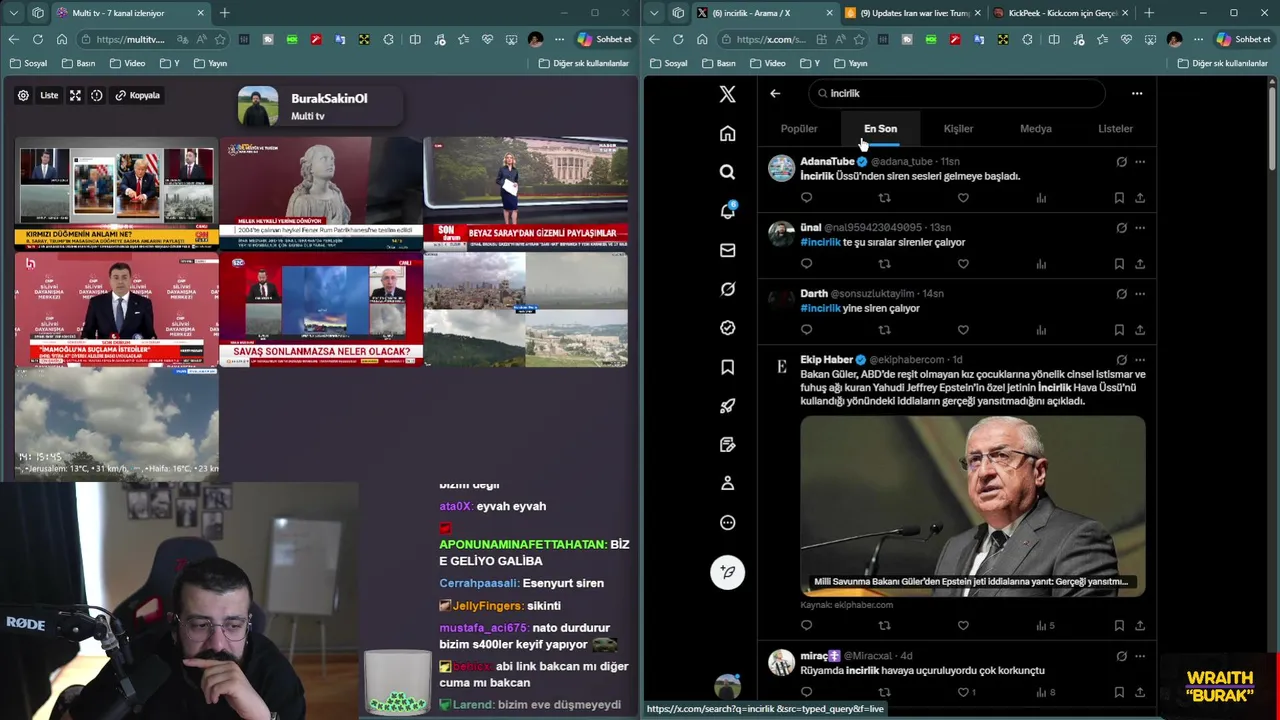This screenshot has width=1280, height=720.
Task: Open Sohbet et Copilot in left browser
Action: tap(604, 39)
